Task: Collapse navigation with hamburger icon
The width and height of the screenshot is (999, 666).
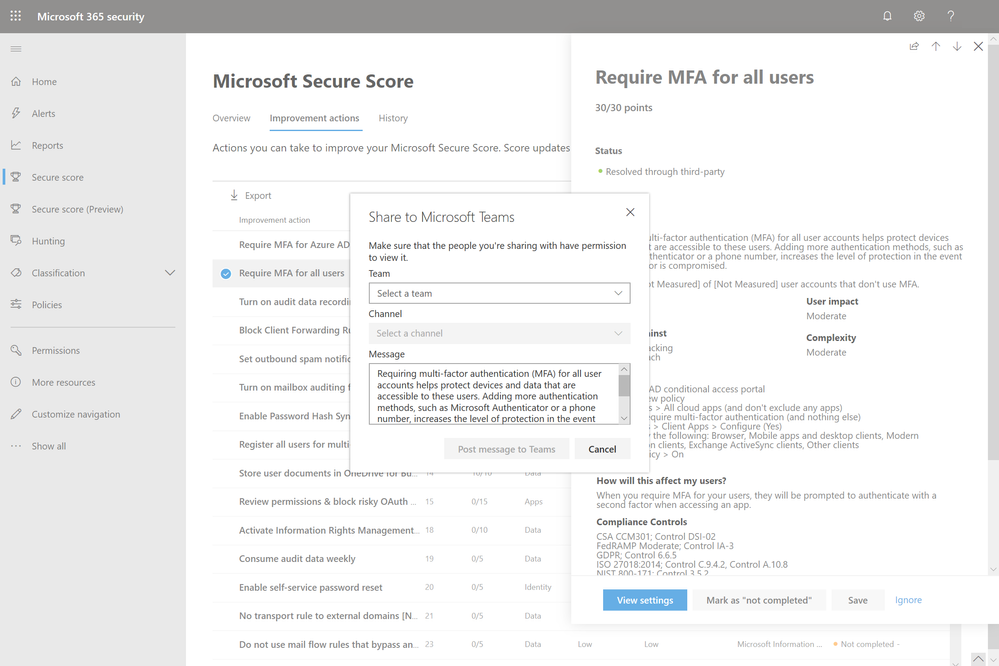Action: click(16, 49)
